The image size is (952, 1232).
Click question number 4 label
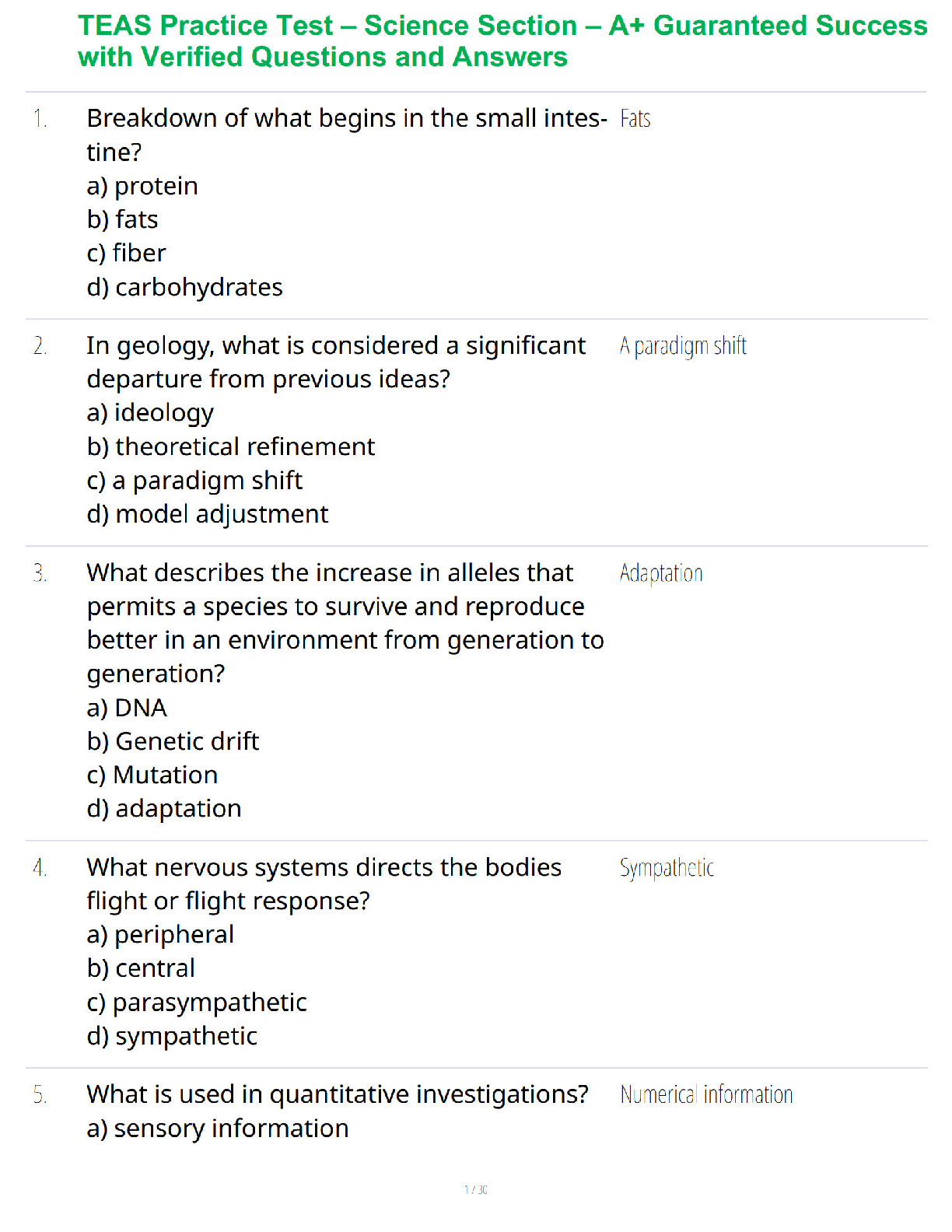(40, 868)
